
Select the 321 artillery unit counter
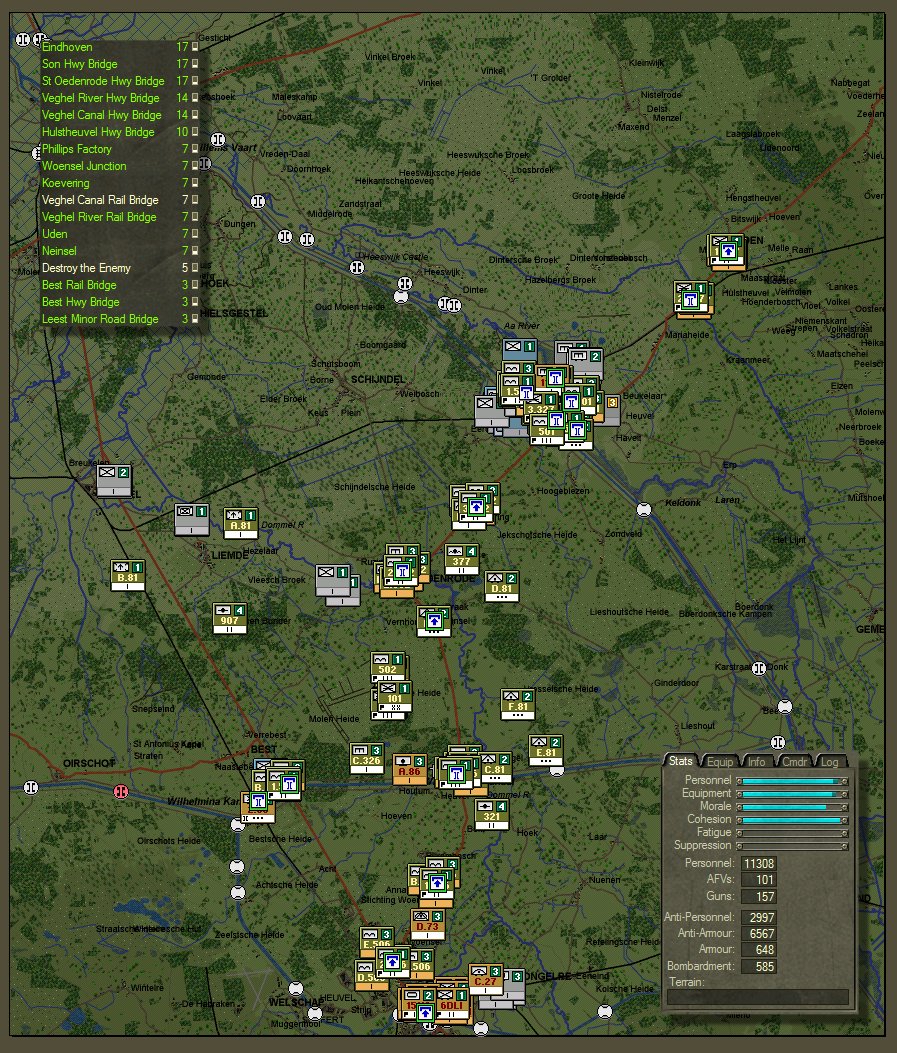point(491,815)
